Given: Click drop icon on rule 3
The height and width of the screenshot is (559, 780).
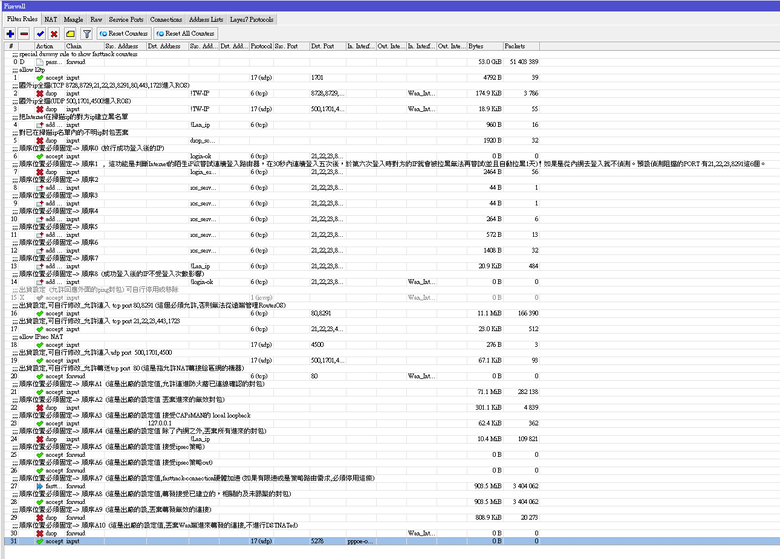Looking at the screenshot, I should point(39,109).
